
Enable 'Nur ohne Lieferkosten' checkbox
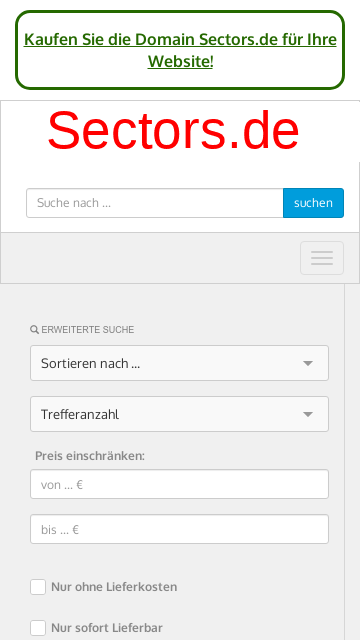tap(38, 587)
